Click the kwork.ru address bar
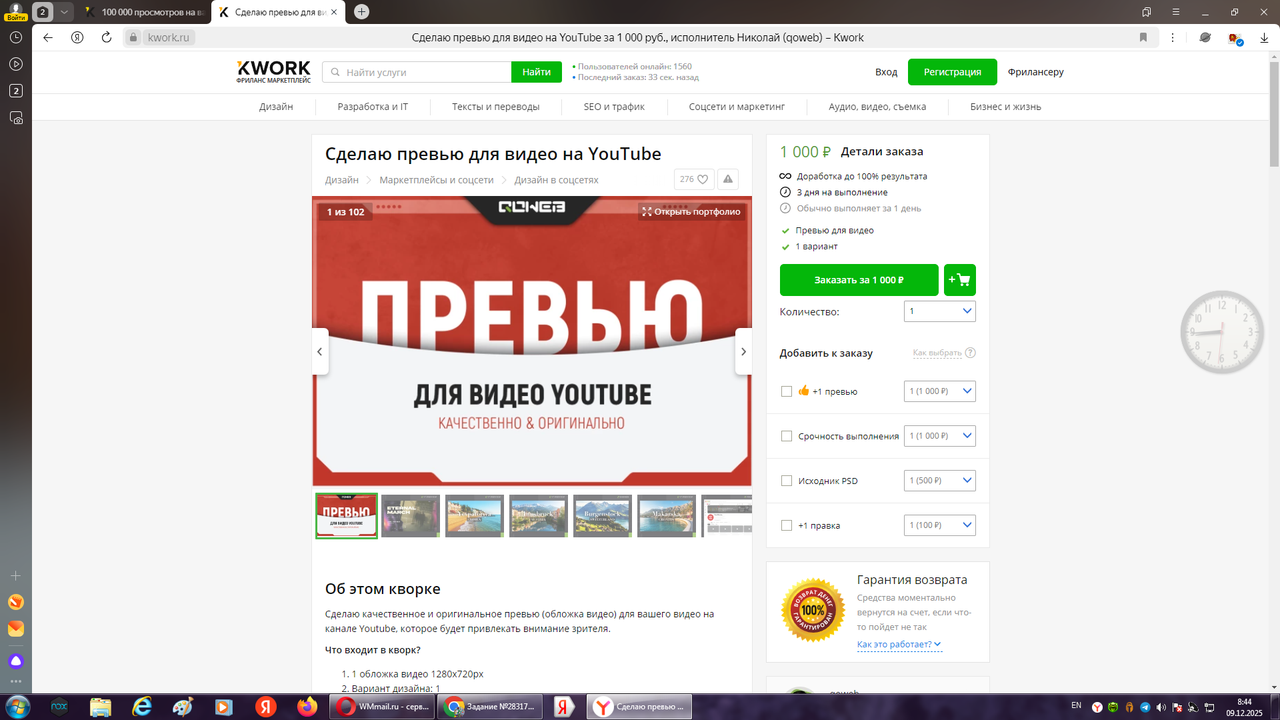Image resolution: width=1280 pixels, height=720 pixels. coord(168,38)
